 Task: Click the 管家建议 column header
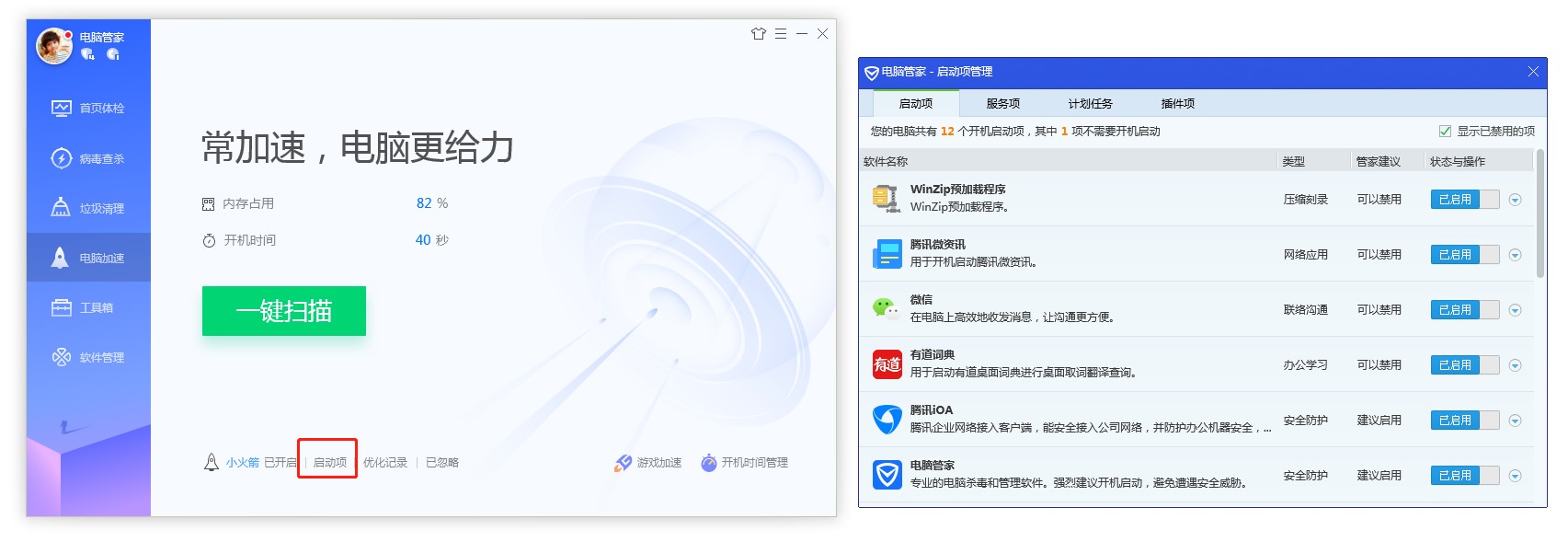point(1379,161)
